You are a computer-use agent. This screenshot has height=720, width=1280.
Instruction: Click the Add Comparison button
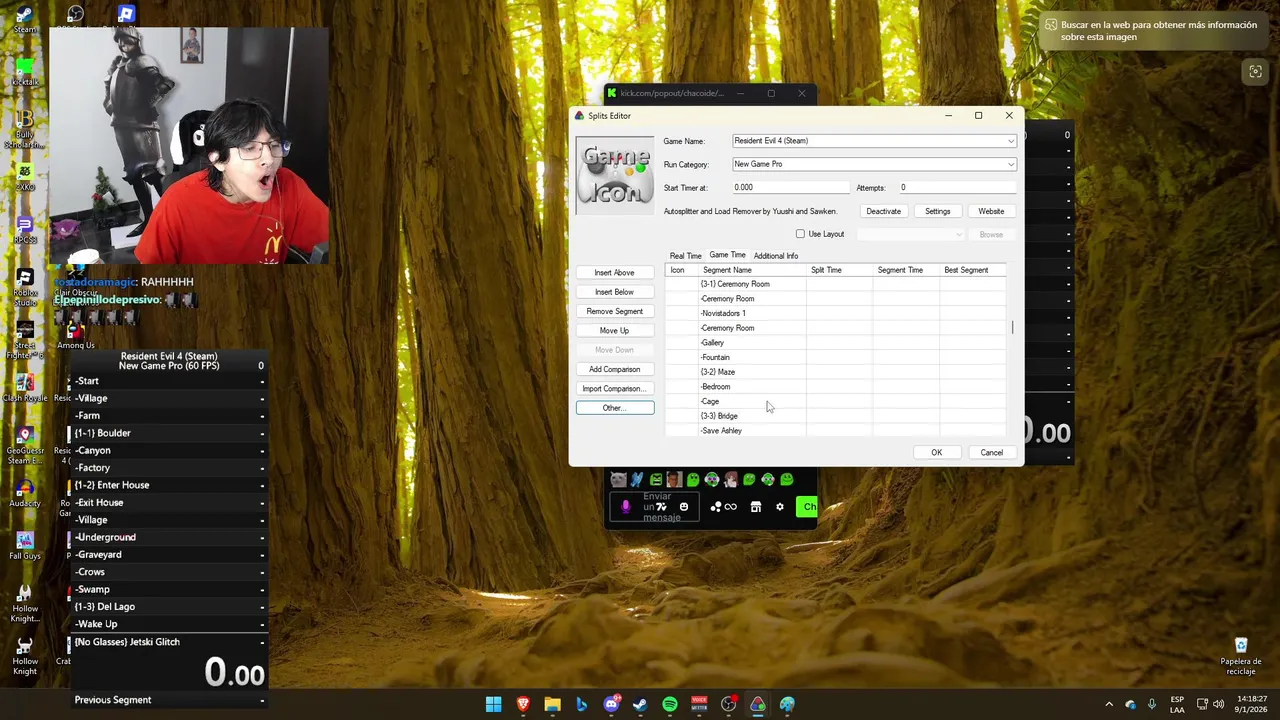click(x=614, y=369)
